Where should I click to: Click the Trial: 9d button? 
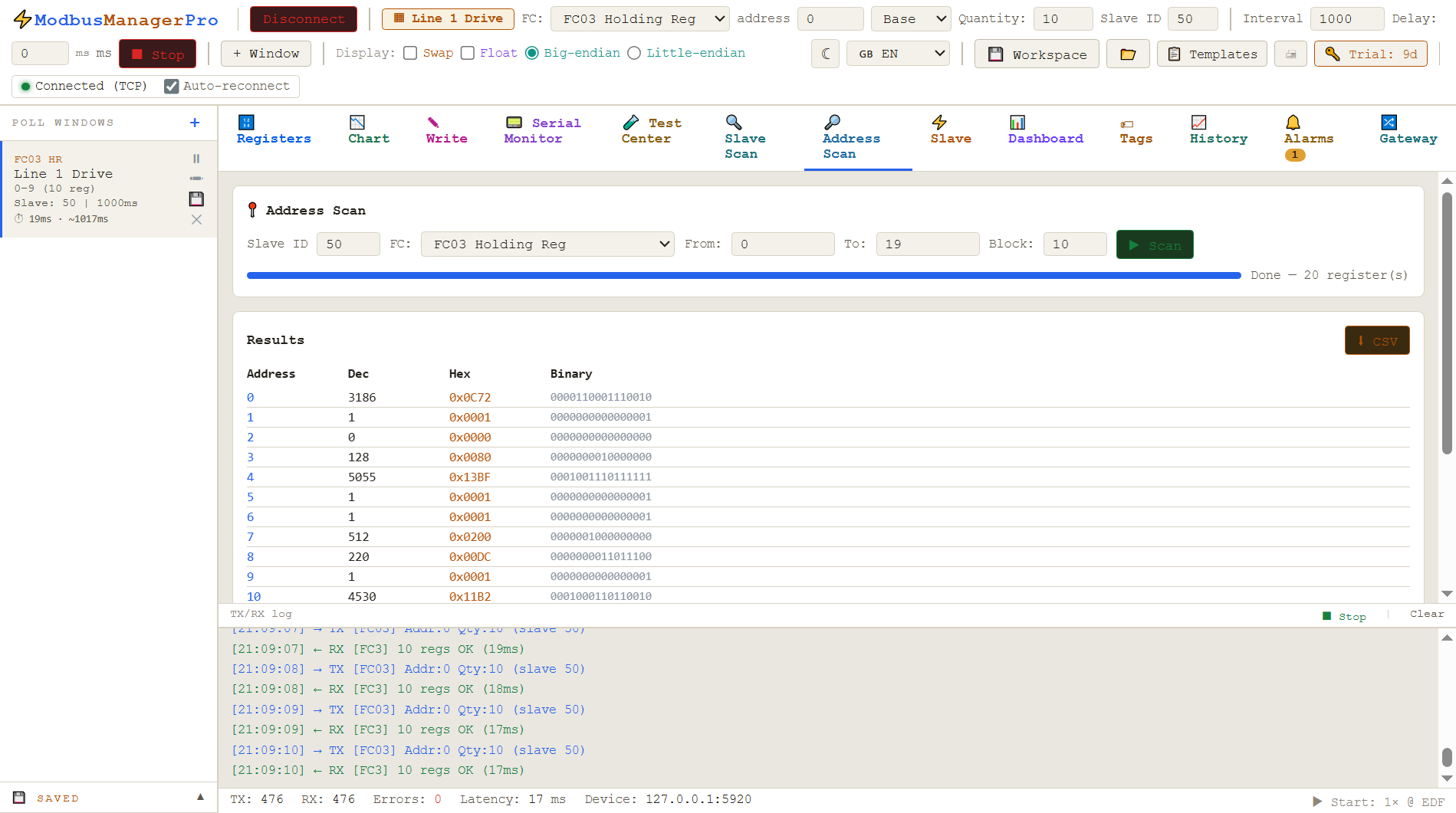(x=1371, y=54)
